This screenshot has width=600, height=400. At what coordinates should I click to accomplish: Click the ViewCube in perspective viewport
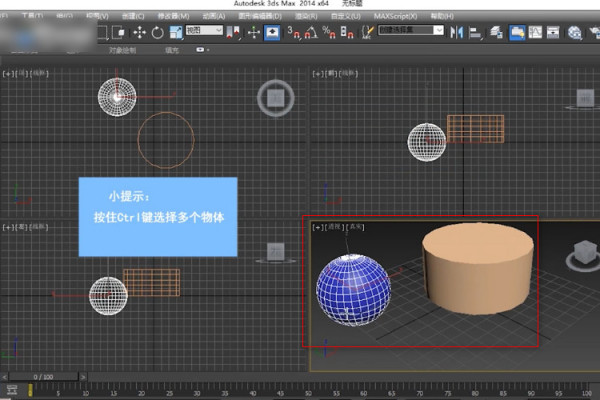(585, 253)
